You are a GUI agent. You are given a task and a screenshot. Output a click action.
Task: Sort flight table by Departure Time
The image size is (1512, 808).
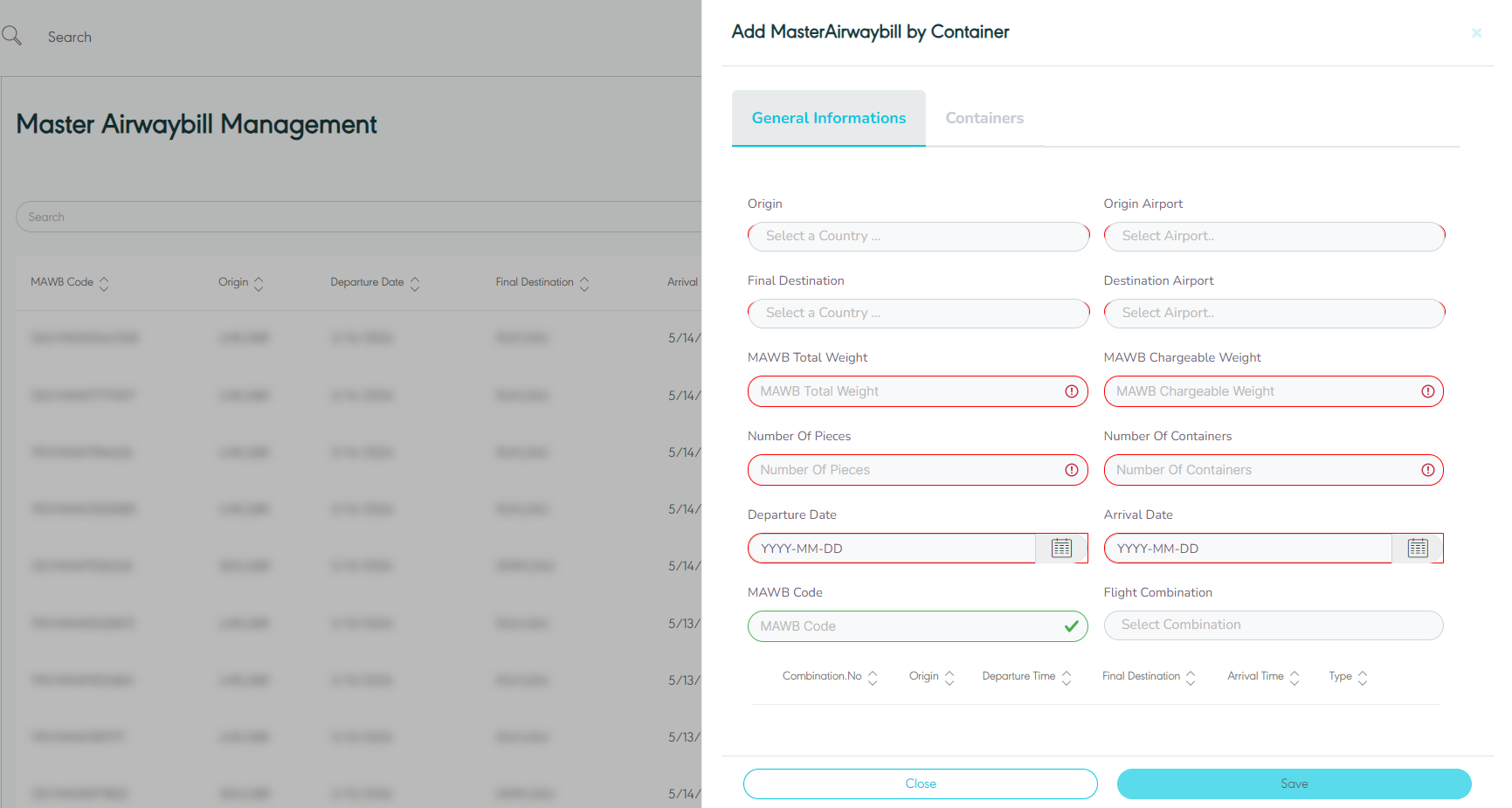click(1066, 678)
